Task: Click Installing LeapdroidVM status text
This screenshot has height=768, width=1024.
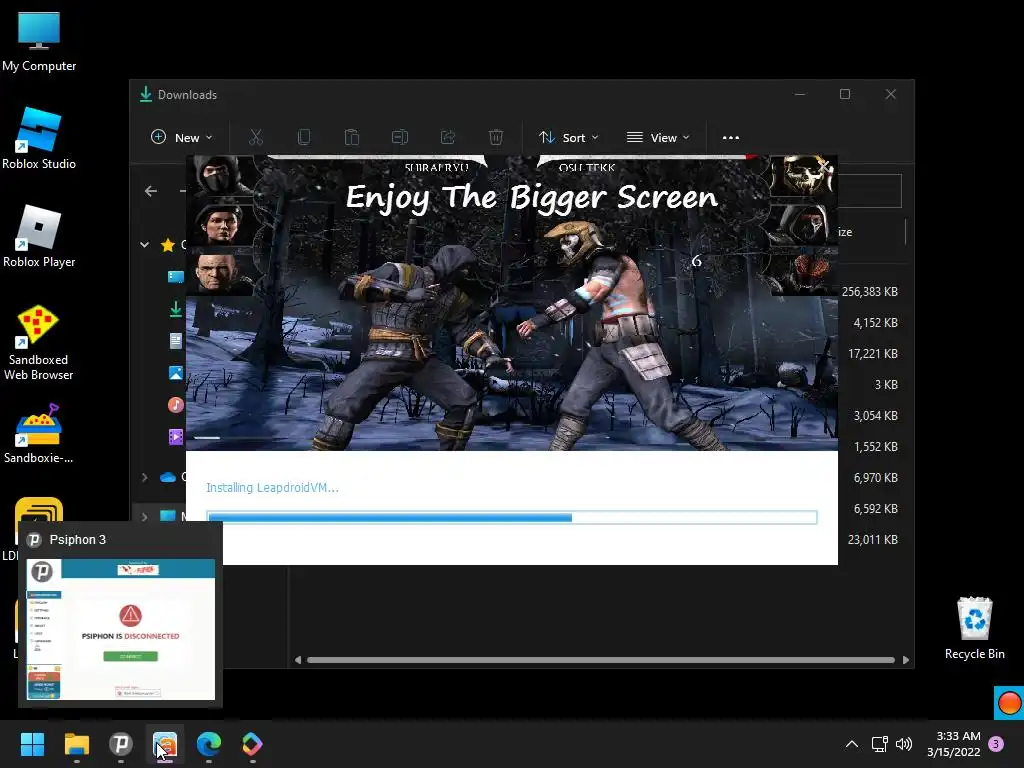Action: point(272,487)
